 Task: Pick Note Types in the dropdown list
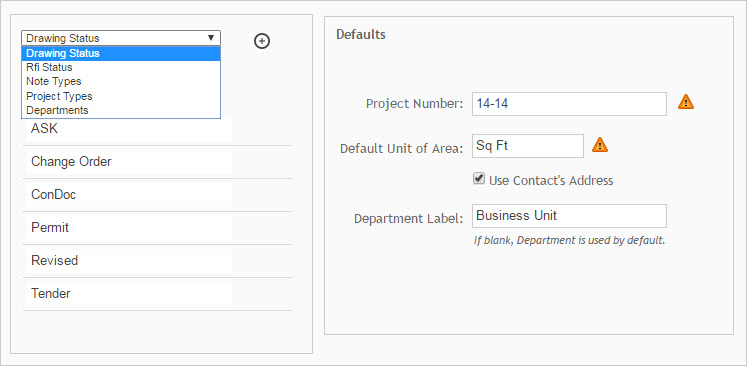pos(121,82)
